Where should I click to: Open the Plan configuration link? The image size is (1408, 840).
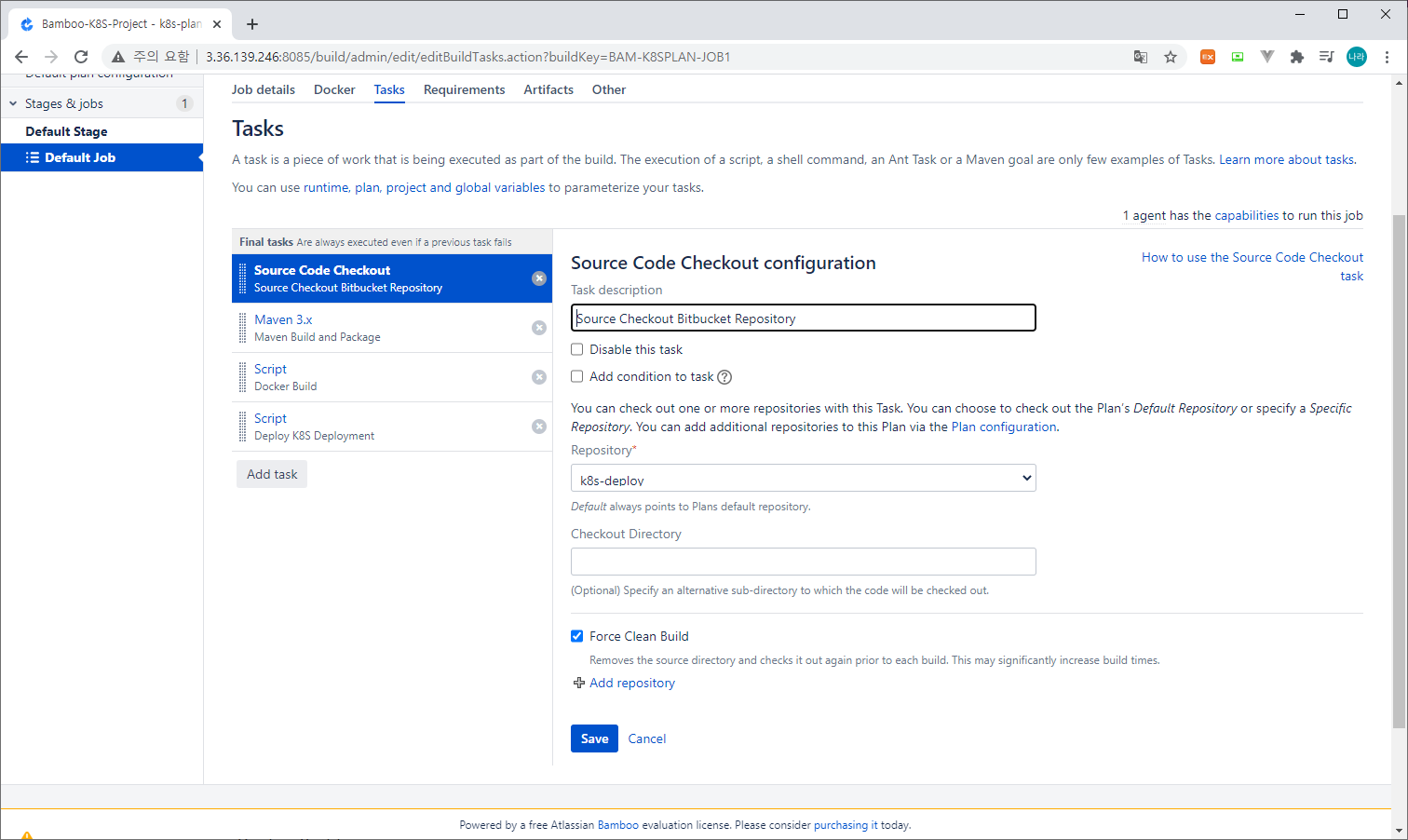click(1004, 427)
